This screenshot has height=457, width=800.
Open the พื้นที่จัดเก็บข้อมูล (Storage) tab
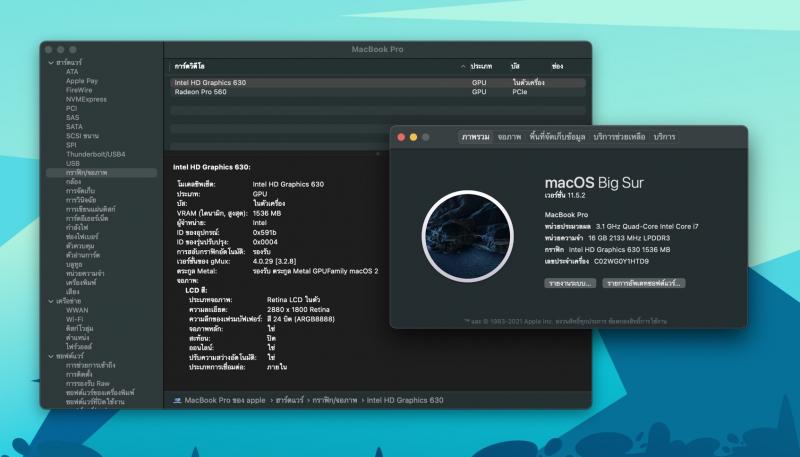click(557, 137)
